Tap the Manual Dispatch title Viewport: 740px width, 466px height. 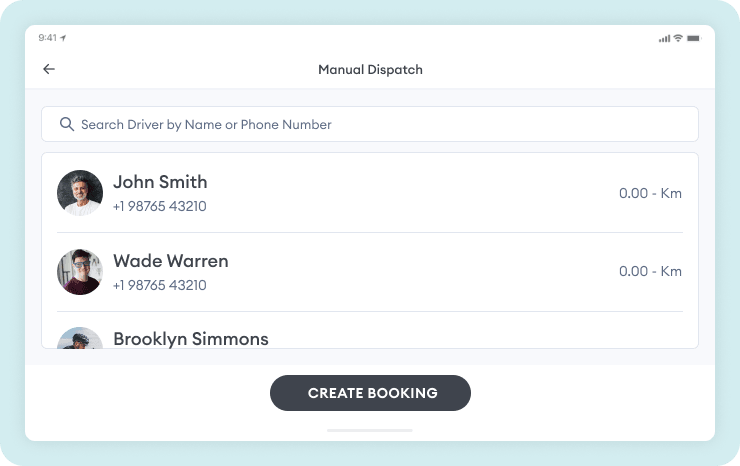[370, 70]
